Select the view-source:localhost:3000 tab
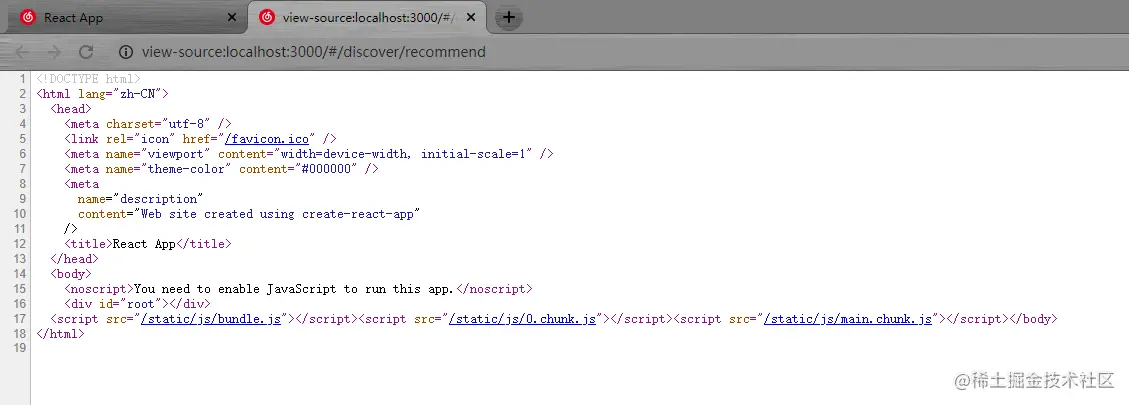This screenshot has height=405, width=1129. [367, 18]
